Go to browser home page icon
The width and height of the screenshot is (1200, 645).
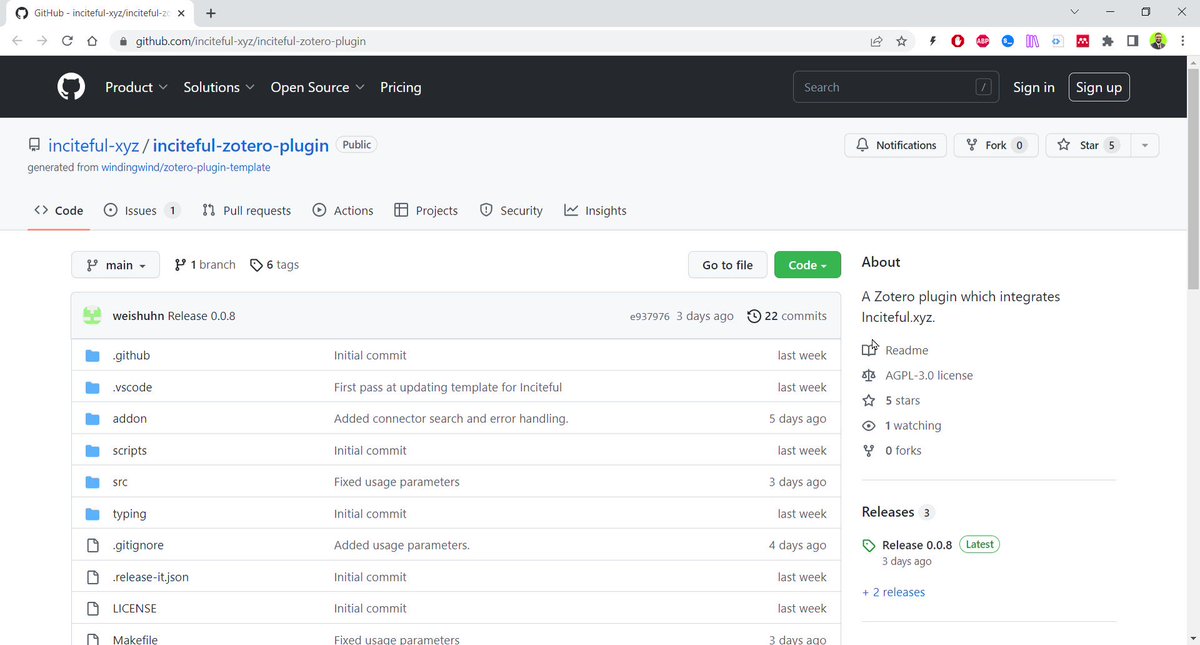(92, 41)
